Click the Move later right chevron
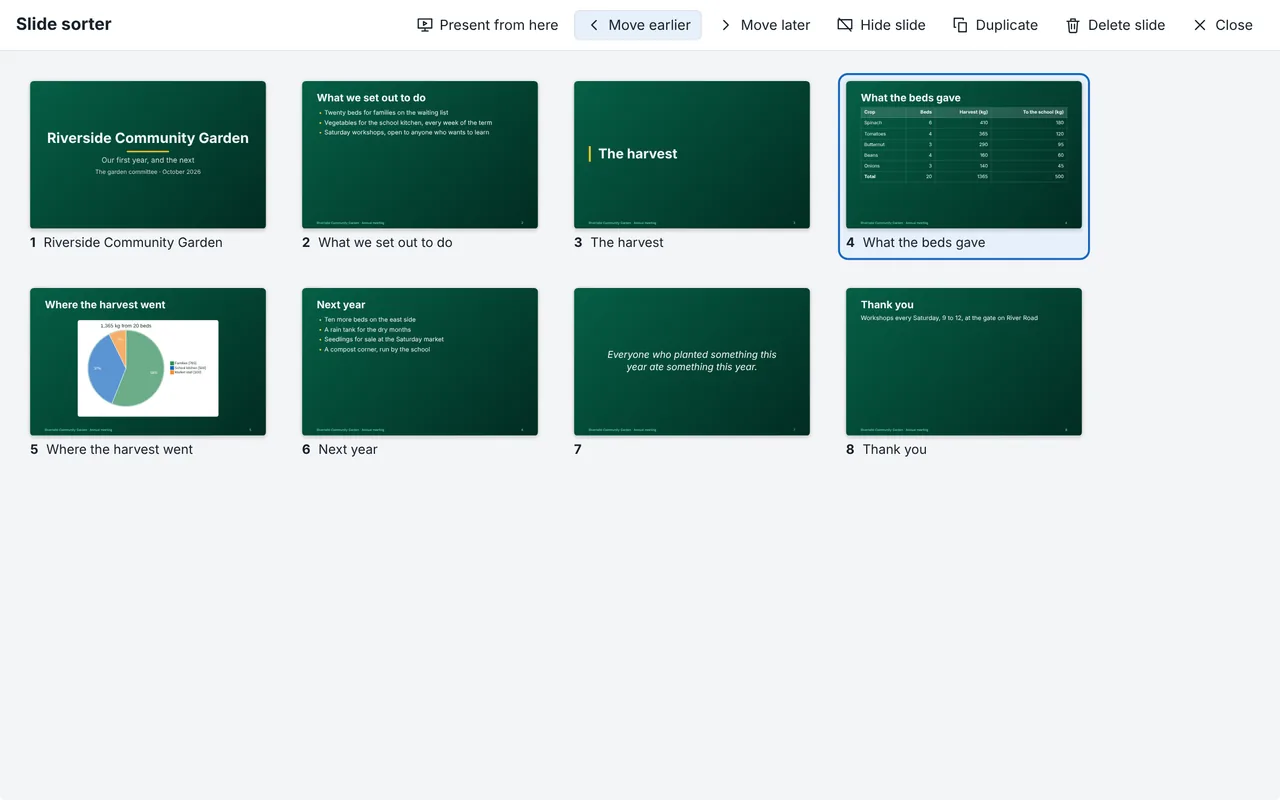Viewport: 1280px width, 800px height. pos(726,25)
